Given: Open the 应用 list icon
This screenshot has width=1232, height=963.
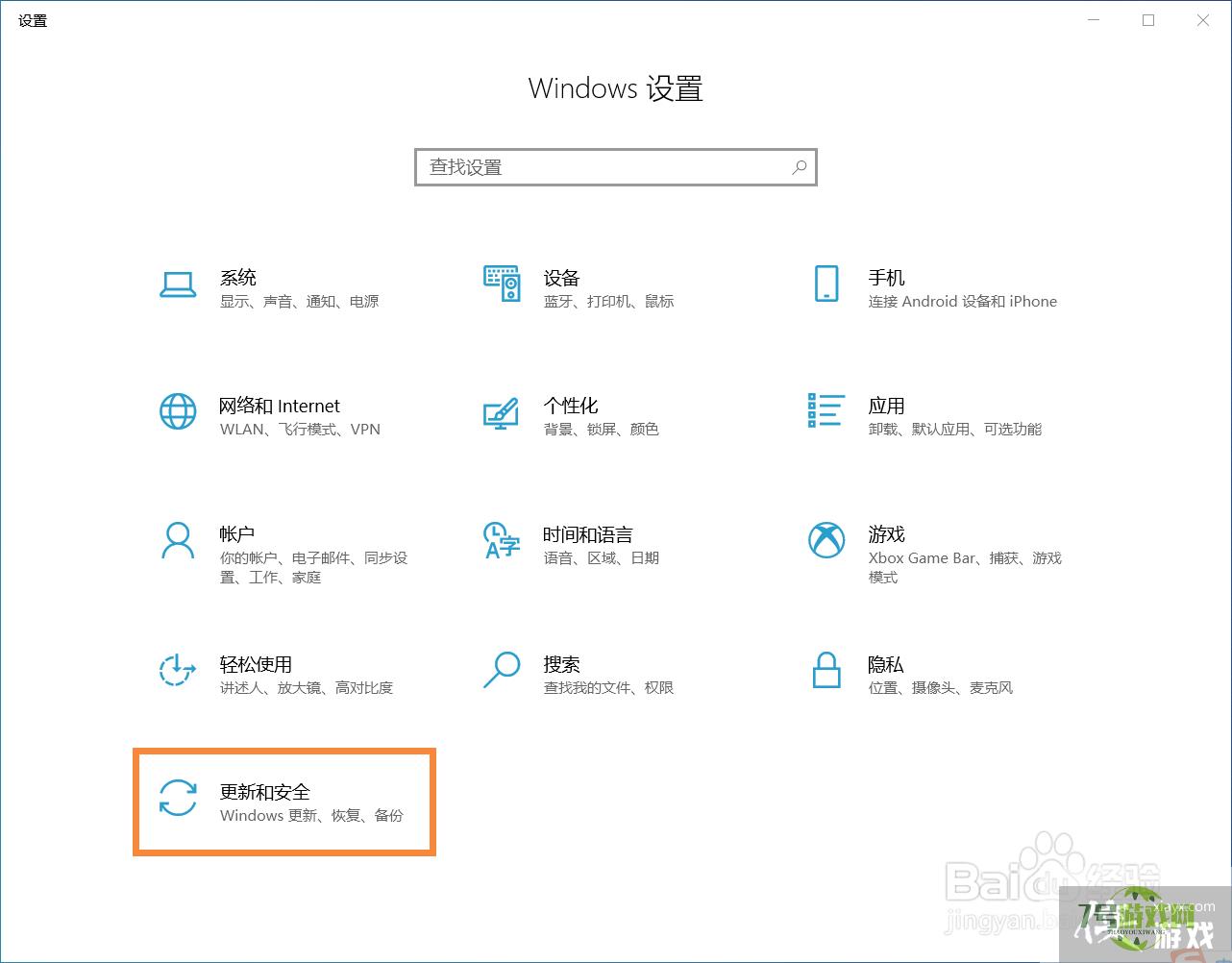Looking at the screenshot, I should coord(825,410).
